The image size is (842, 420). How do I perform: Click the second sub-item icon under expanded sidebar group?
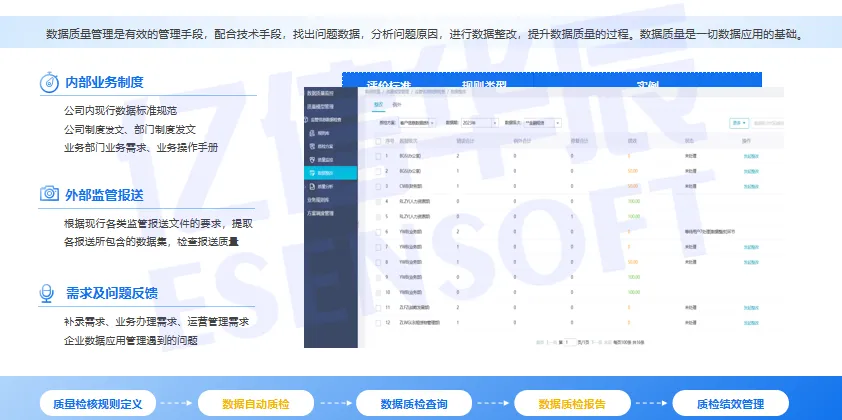pyautogui.click(x=313, y=146)
